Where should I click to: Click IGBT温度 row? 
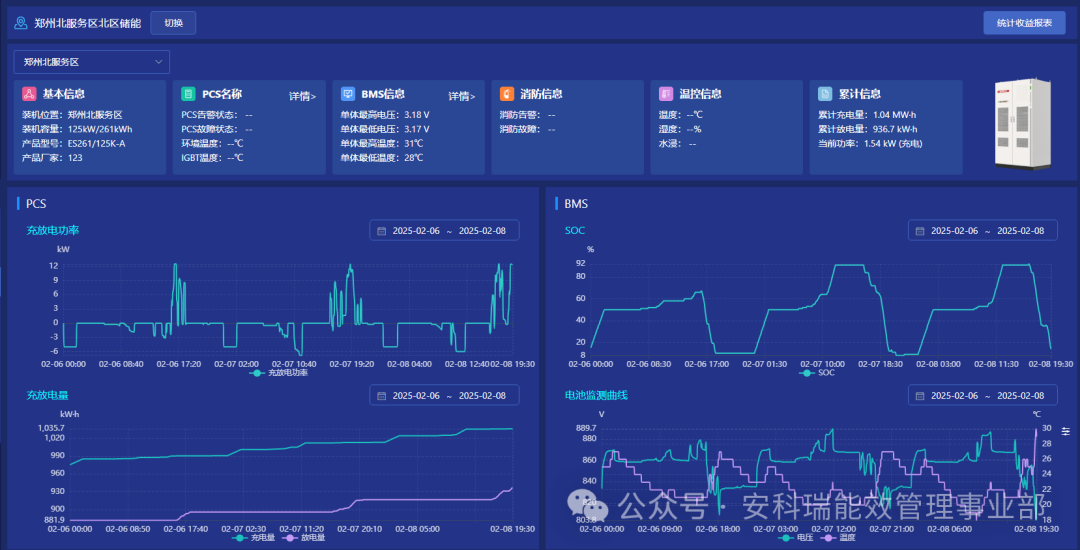(x=212, y=158)
